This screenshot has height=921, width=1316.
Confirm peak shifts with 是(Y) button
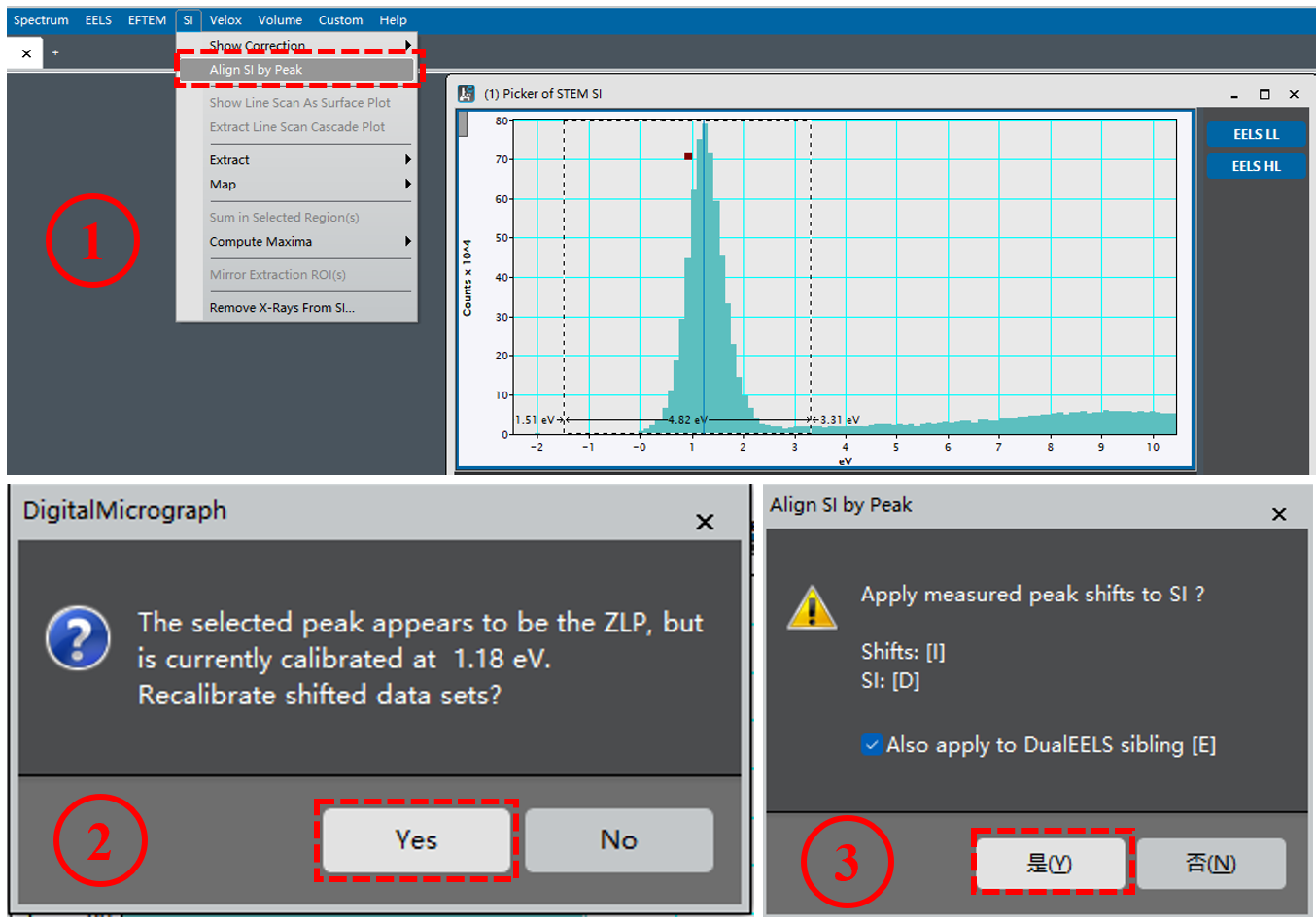click(x=1050, y=863)
